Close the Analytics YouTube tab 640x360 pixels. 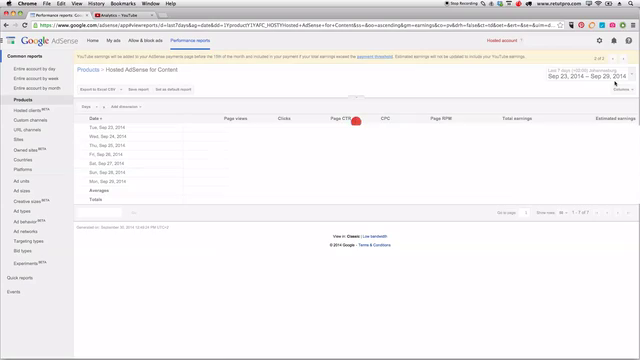tap(152, 15)
